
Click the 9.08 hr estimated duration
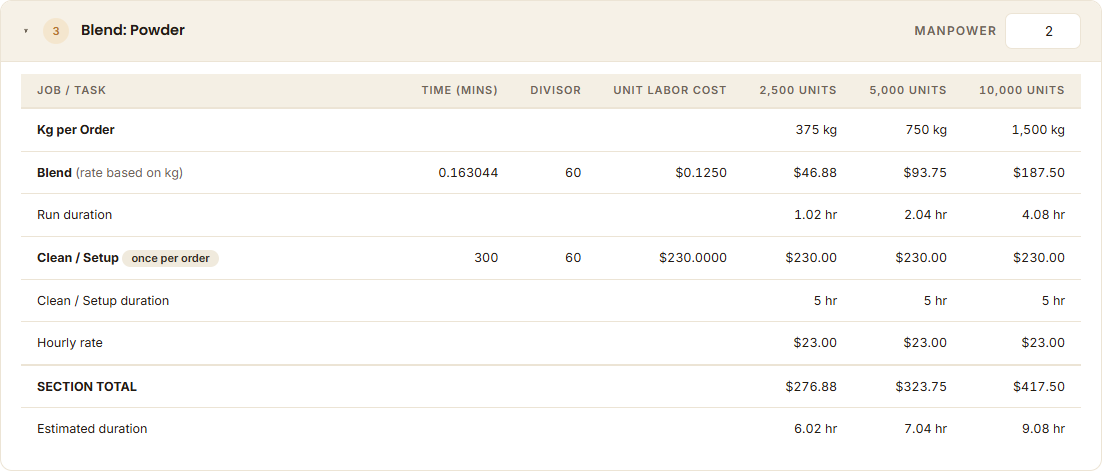(1043, 429)
